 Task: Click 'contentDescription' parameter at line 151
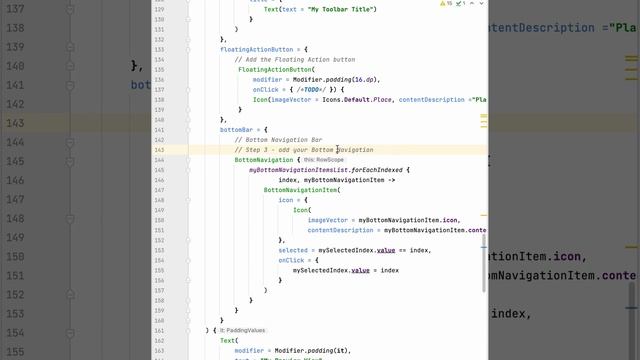click(x=340, y=230)
